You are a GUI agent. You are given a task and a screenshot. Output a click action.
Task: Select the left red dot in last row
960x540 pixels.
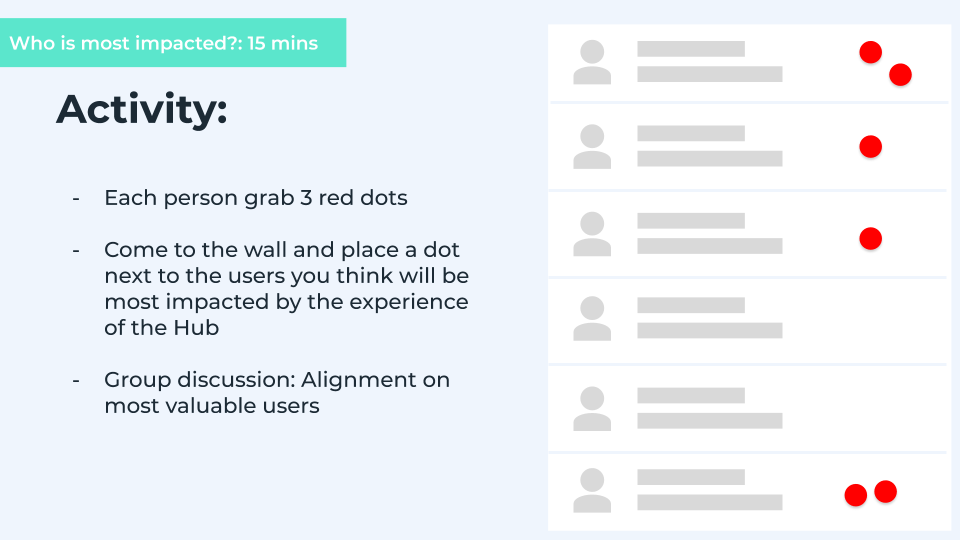point(855,495)
